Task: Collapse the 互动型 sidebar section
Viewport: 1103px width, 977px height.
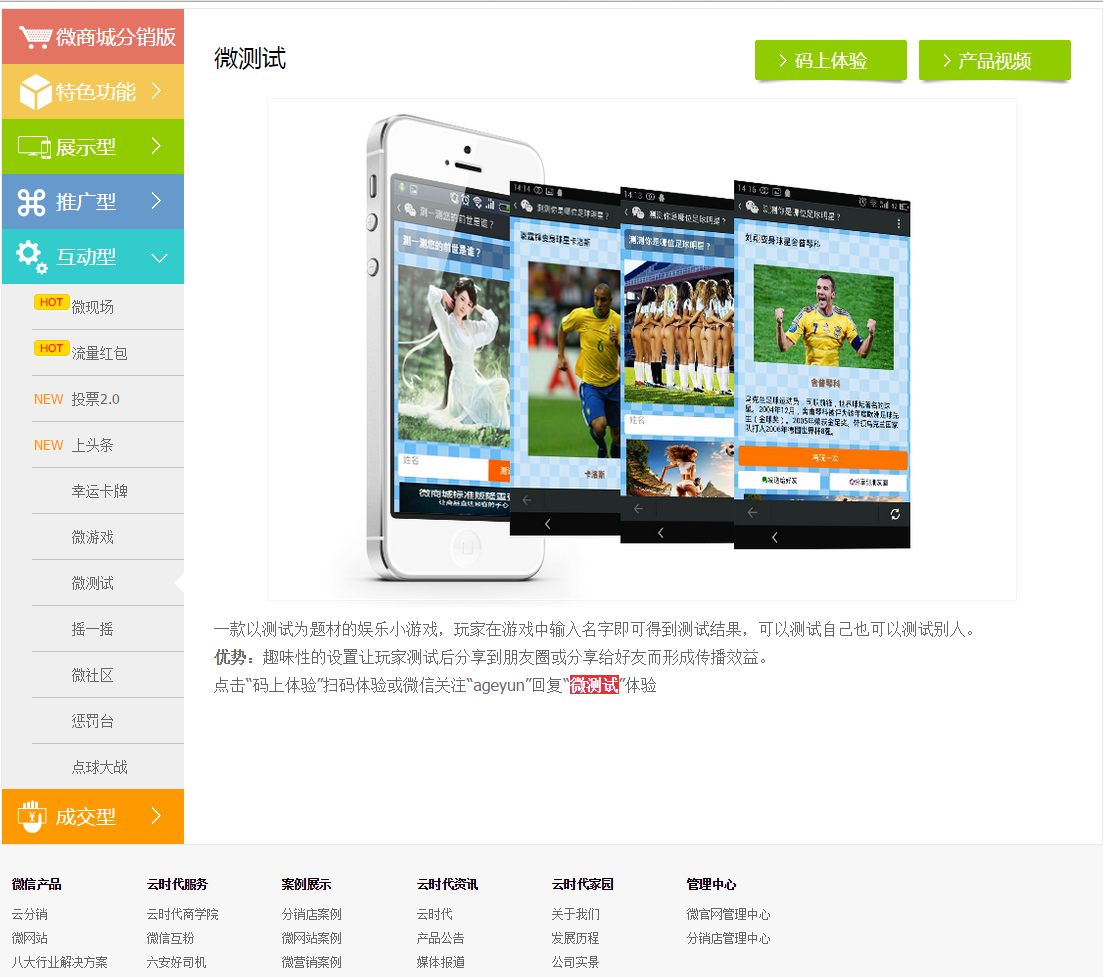Action: click(92, 256)
